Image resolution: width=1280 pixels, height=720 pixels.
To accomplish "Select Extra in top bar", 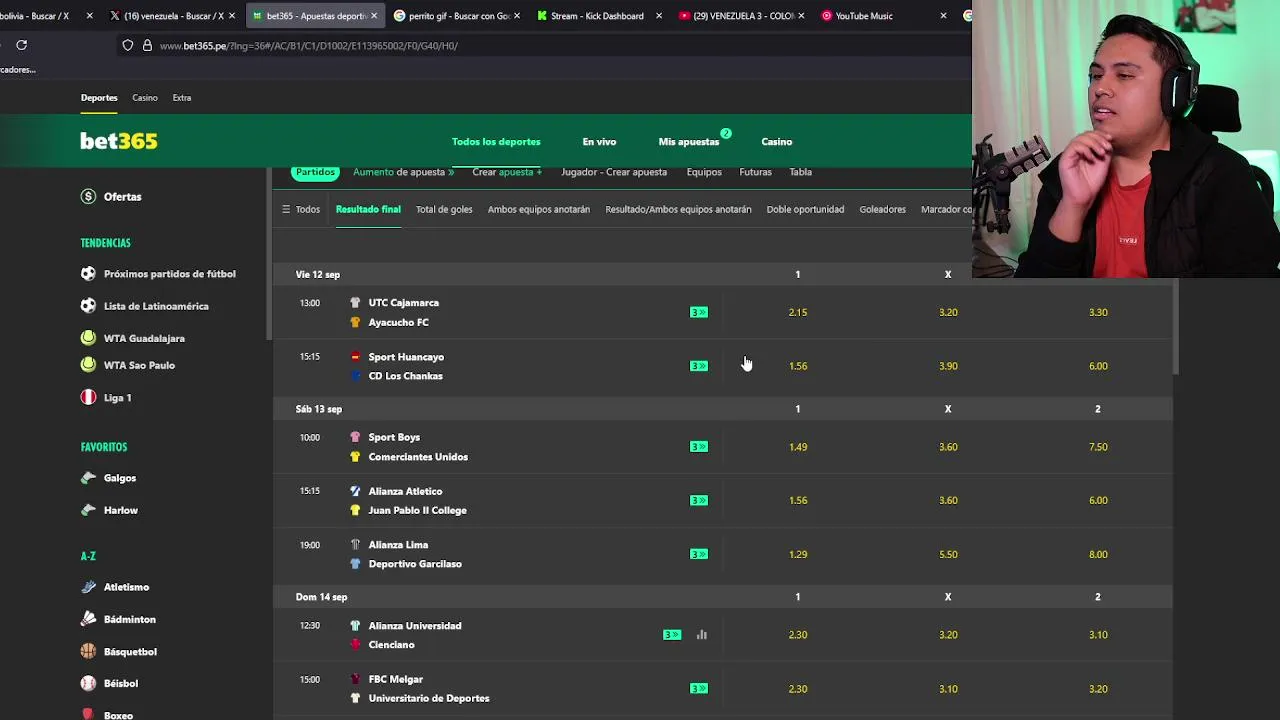I will tap(181, 98).
